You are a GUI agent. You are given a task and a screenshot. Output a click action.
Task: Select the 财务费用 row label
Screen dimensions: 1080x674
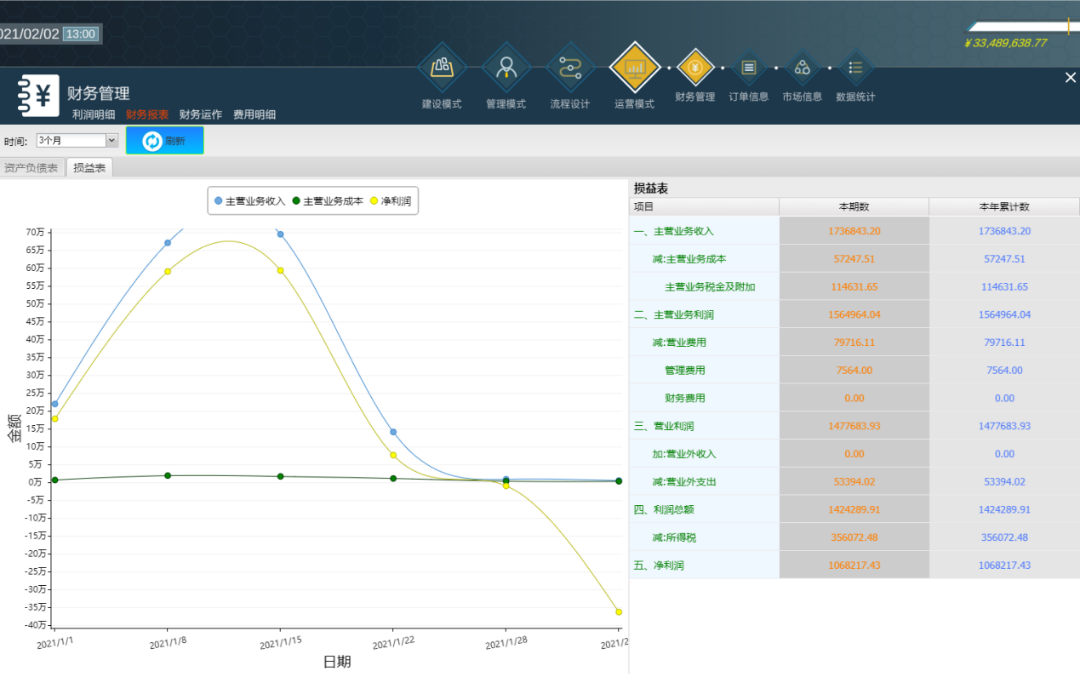point(685,398)
